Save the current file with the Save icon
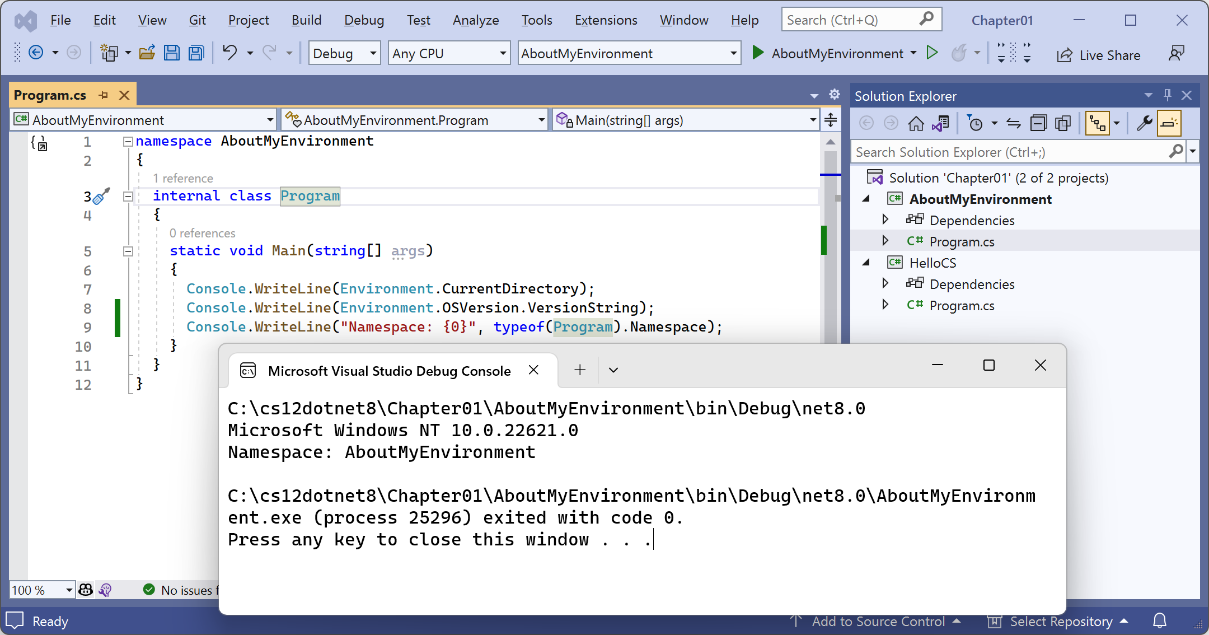The image size is (1209, 635). pos(172,53)
